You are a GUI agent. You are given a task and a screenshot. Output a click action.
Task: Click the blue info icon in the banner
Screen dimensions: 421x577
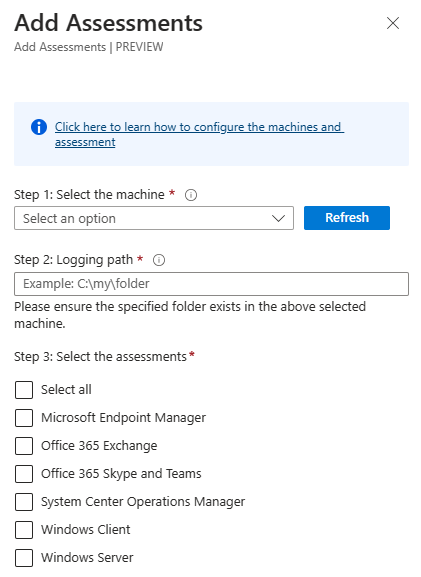[x=39, y=127]
